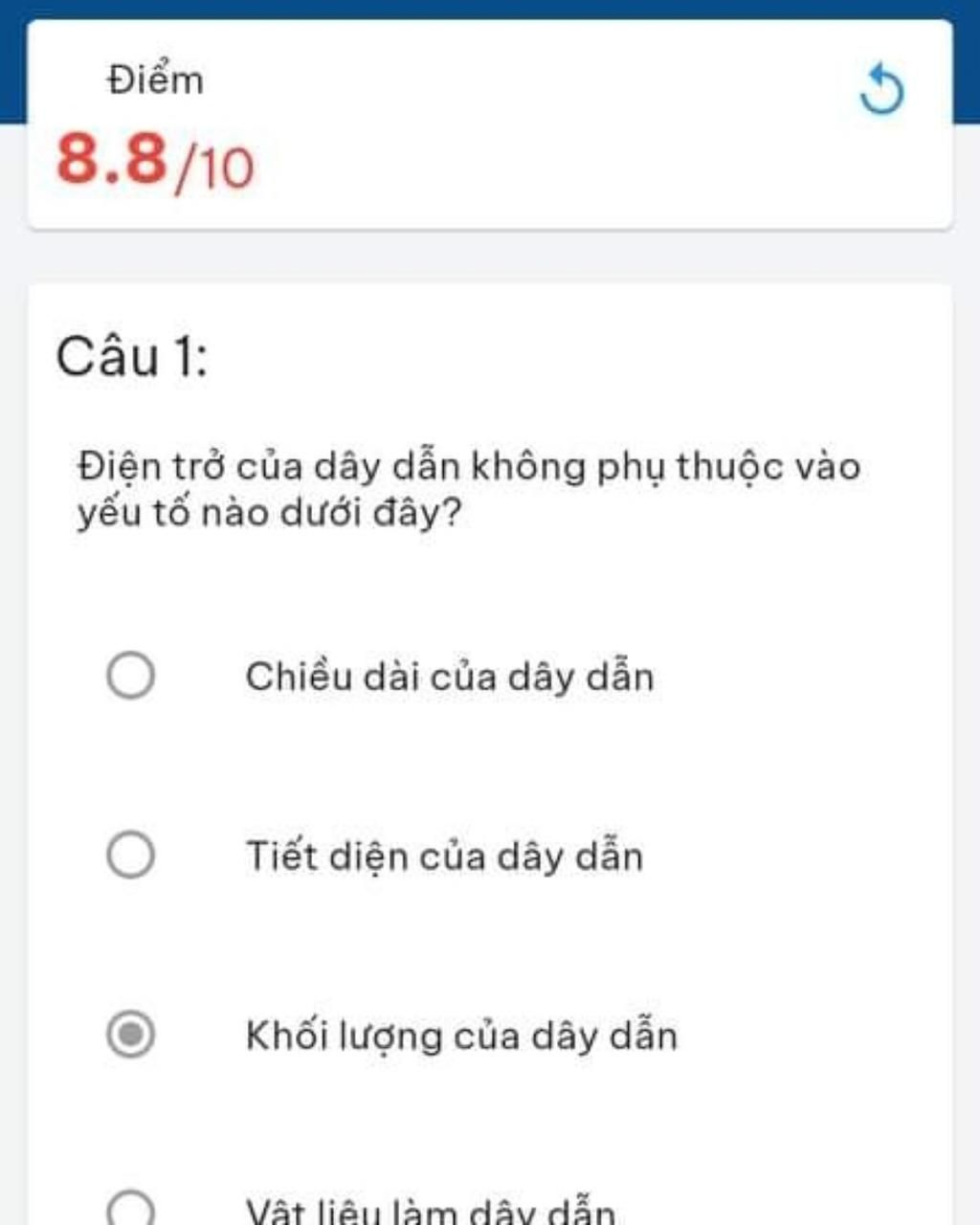This screenshot has width=980, height=1225.
Task: Tap the answer label Tiết diện của dây dẫn
Action: tap(444, 856)
